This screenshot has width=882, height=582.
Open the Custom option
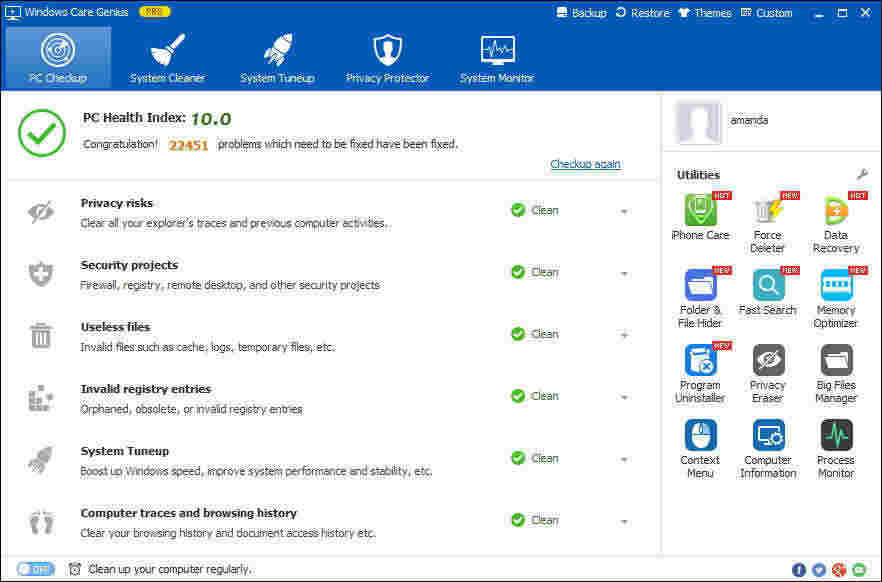click(766, 12)
